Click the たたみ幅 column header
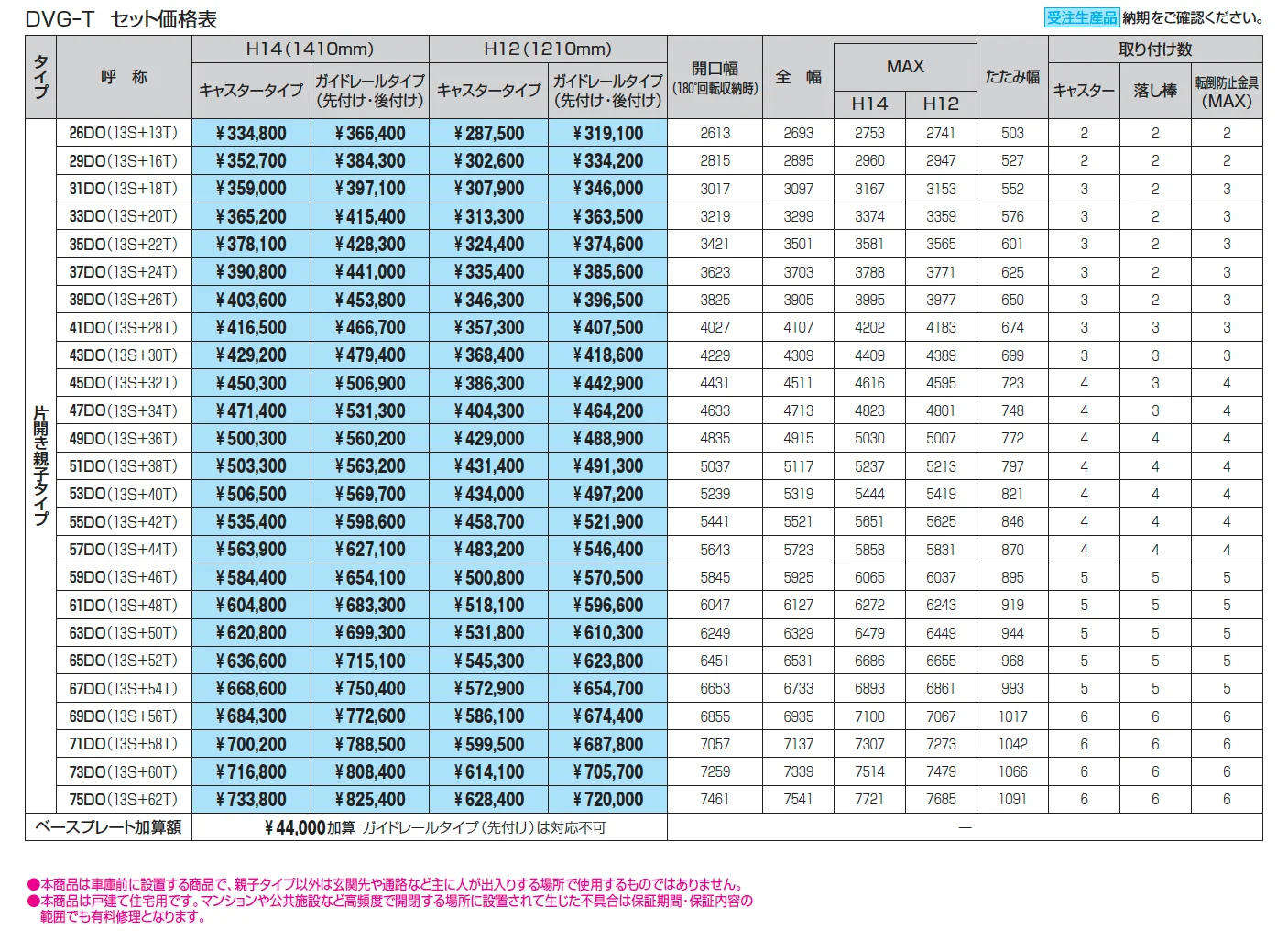Image resolution: width=1288 pixels, height=951 pixels. 1012,77
